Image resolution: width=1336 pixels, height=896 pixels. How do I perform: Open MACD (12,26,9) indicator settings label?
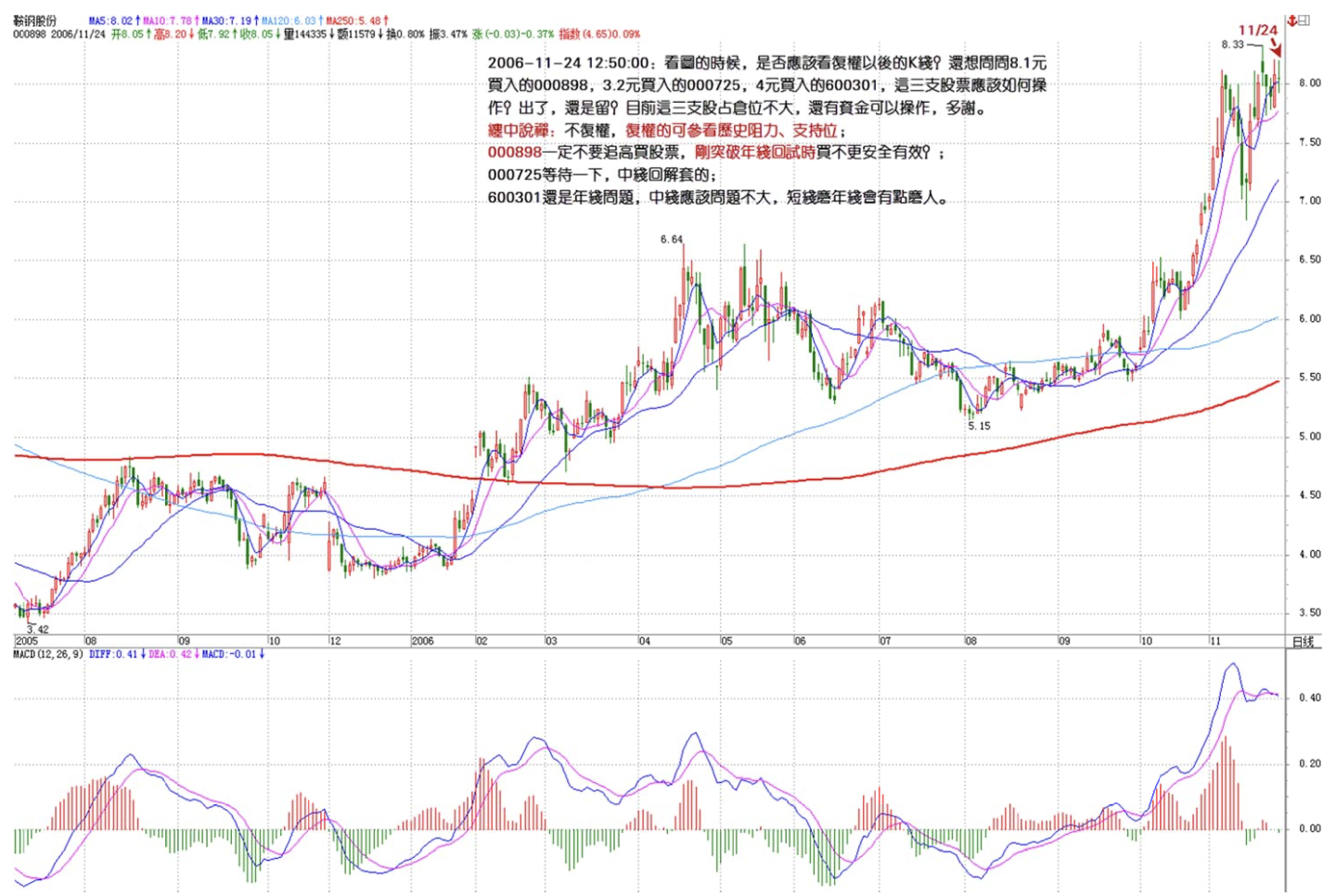(48, 655)
